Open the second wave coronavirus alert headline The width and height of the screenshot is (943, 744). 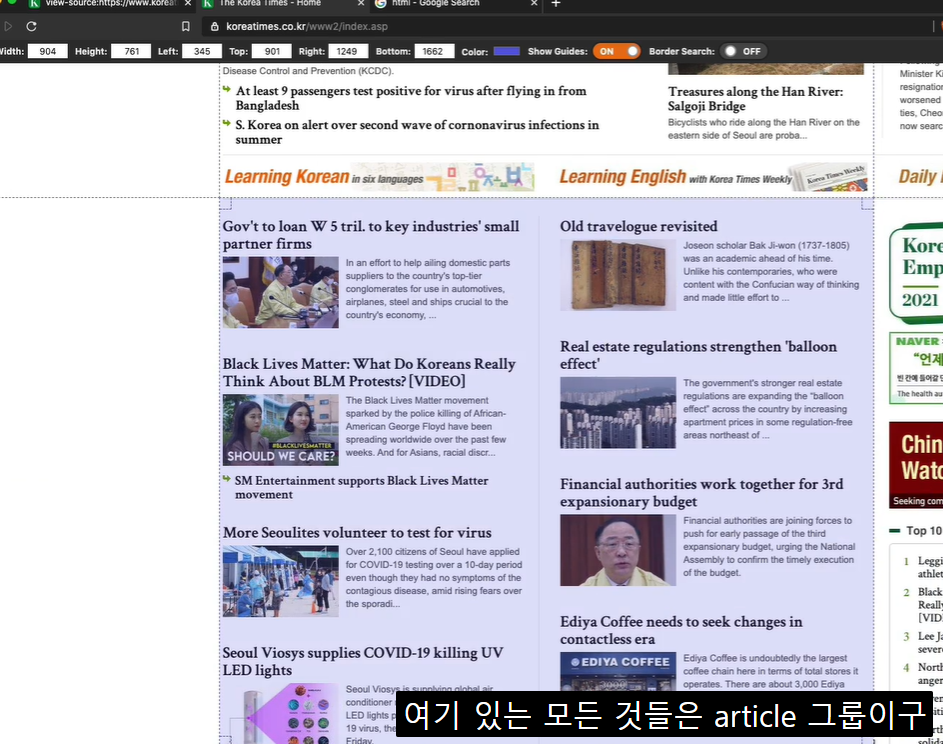tap(417, 132)
